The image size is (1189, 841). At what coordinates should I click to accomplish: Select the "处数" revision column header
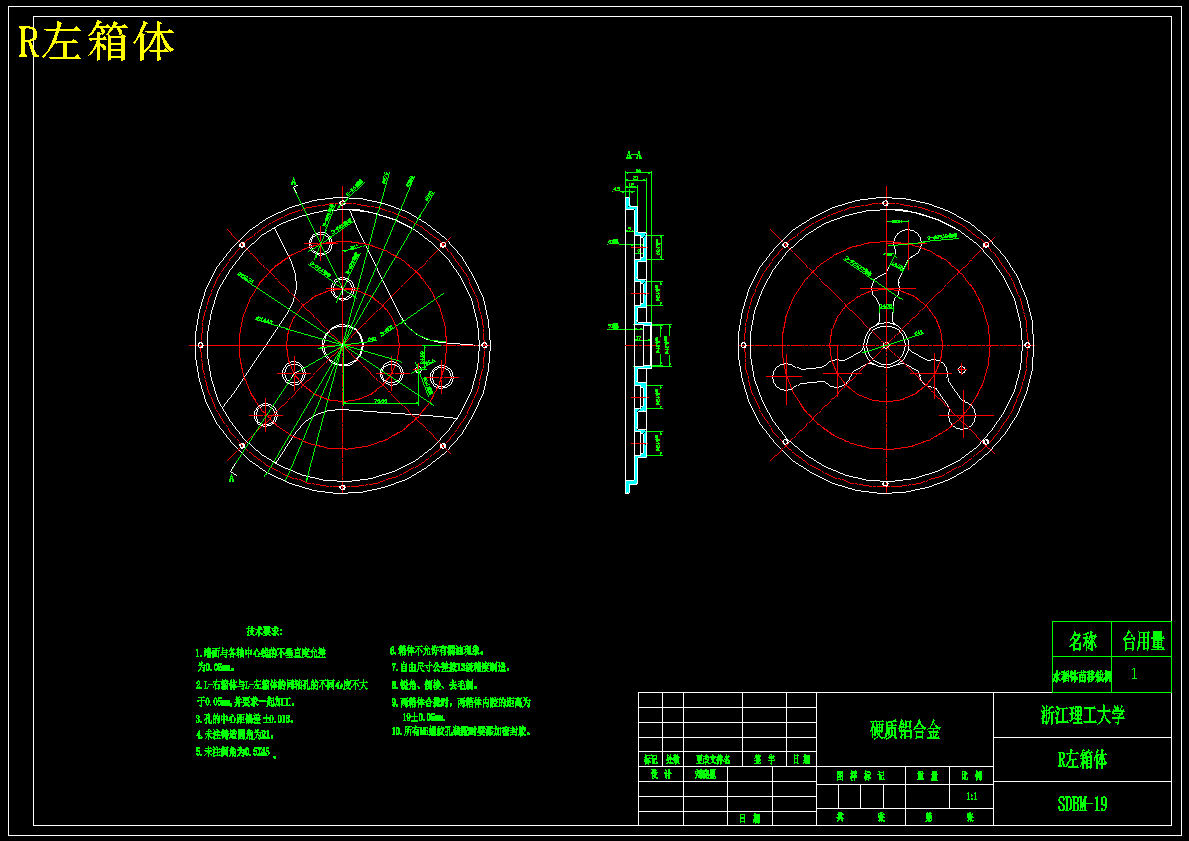tap(673, 759)
